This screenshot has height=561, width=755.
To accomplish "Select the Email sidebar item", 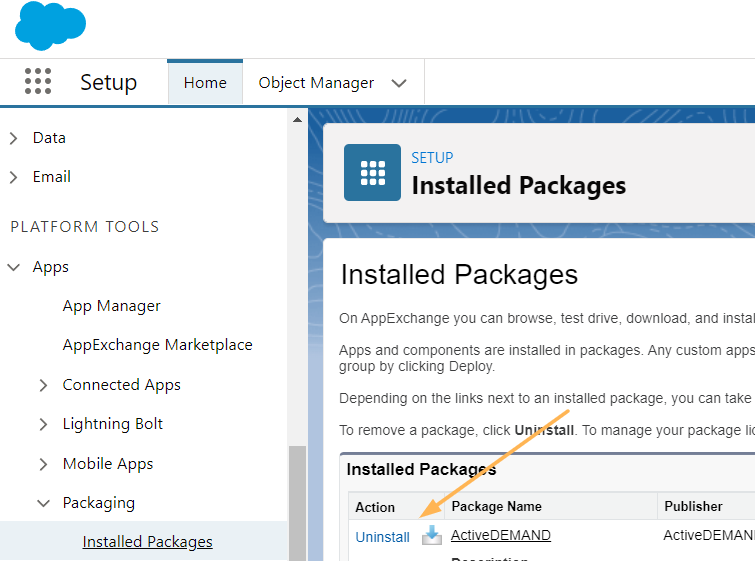I will tap(52, 177).
